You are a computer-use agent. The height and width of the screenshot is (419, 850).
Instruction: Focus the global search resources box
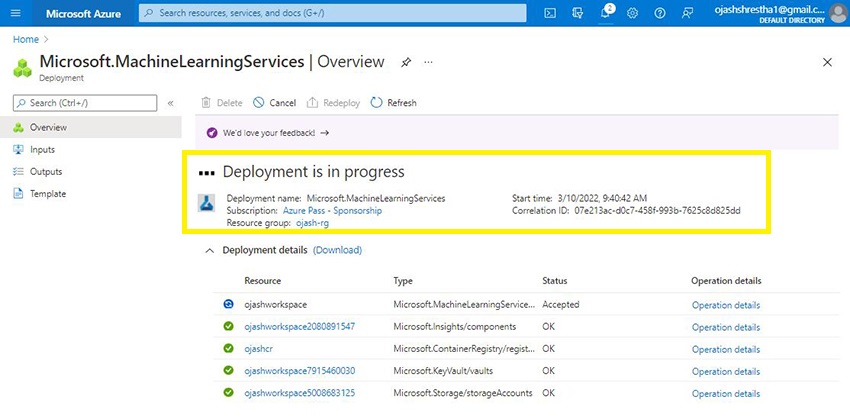[x=333, y=13]
